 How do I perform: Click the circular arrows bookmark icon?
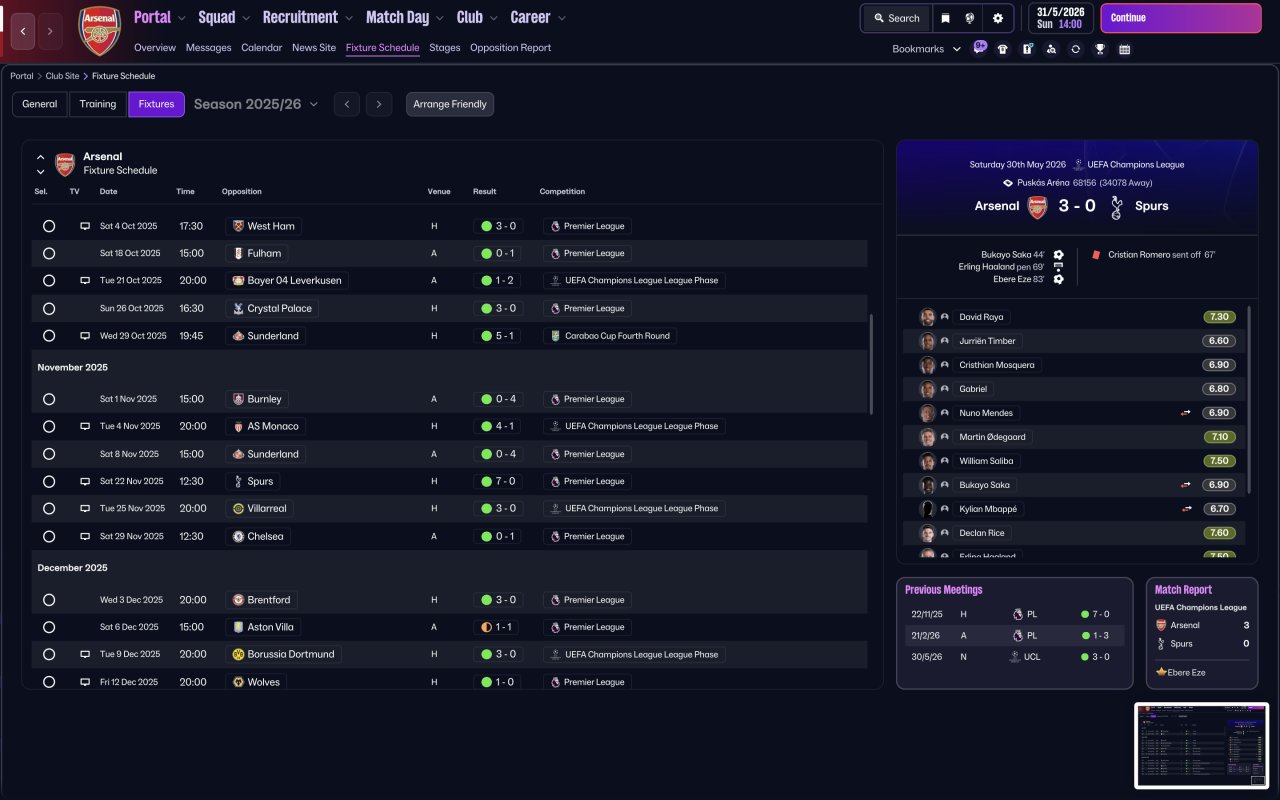[1075, 49]
